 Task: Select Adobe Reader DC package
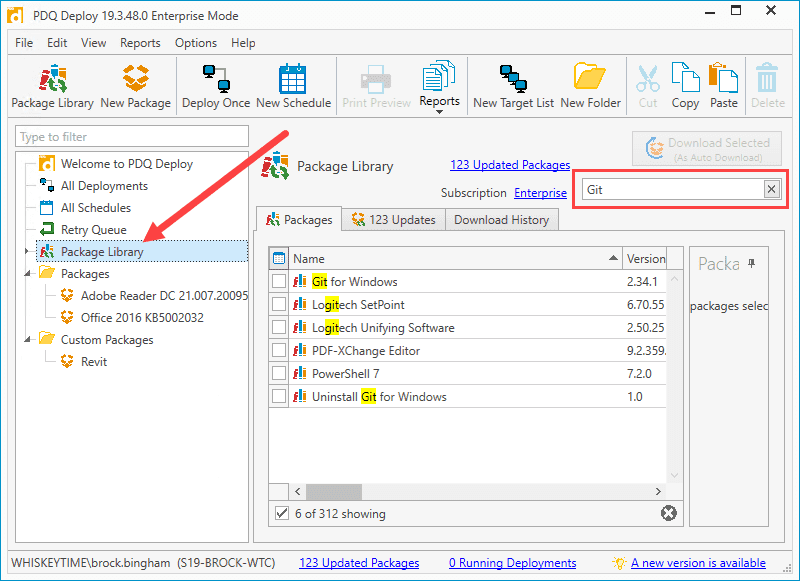coord(164,295)
